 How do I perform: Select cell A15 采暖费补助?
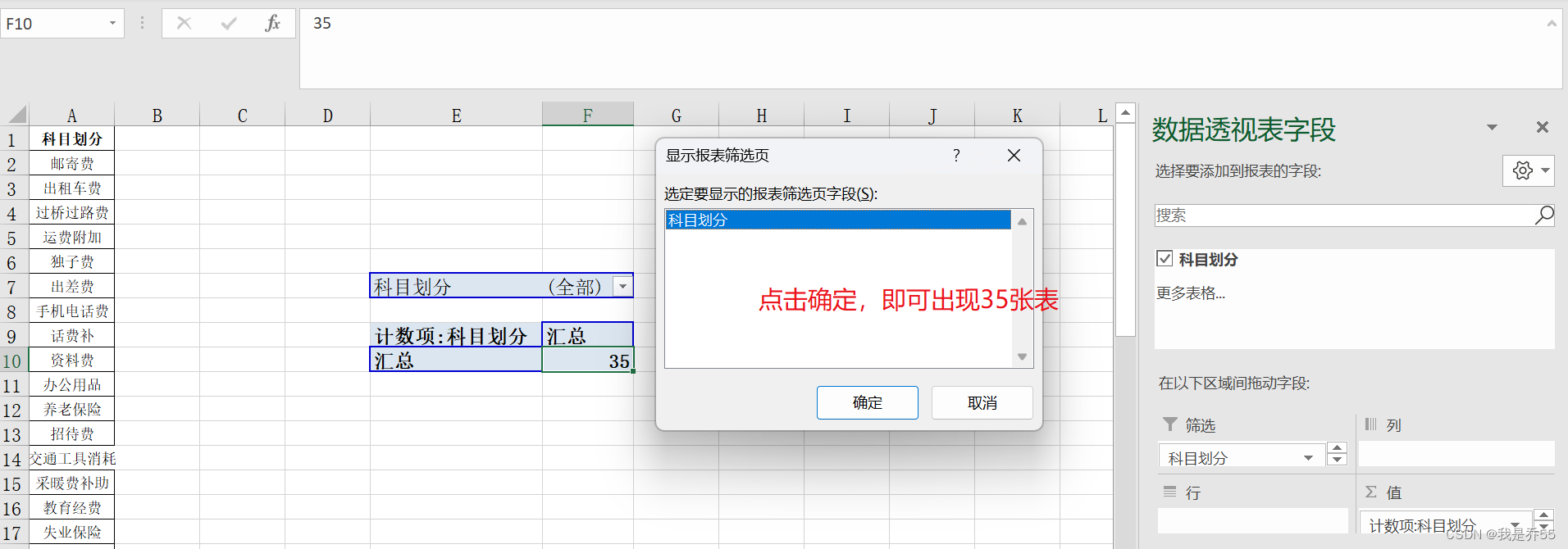[x=71, y=483]
